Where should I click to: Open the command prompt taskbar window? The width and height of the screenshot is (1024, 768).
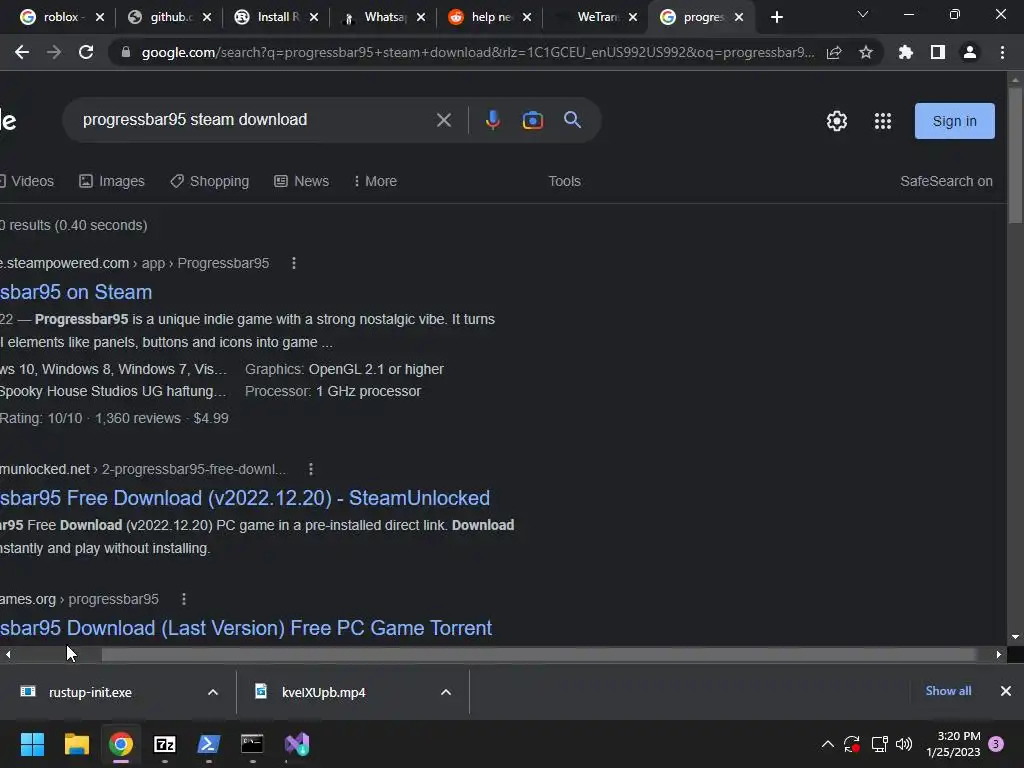point(252,744)
